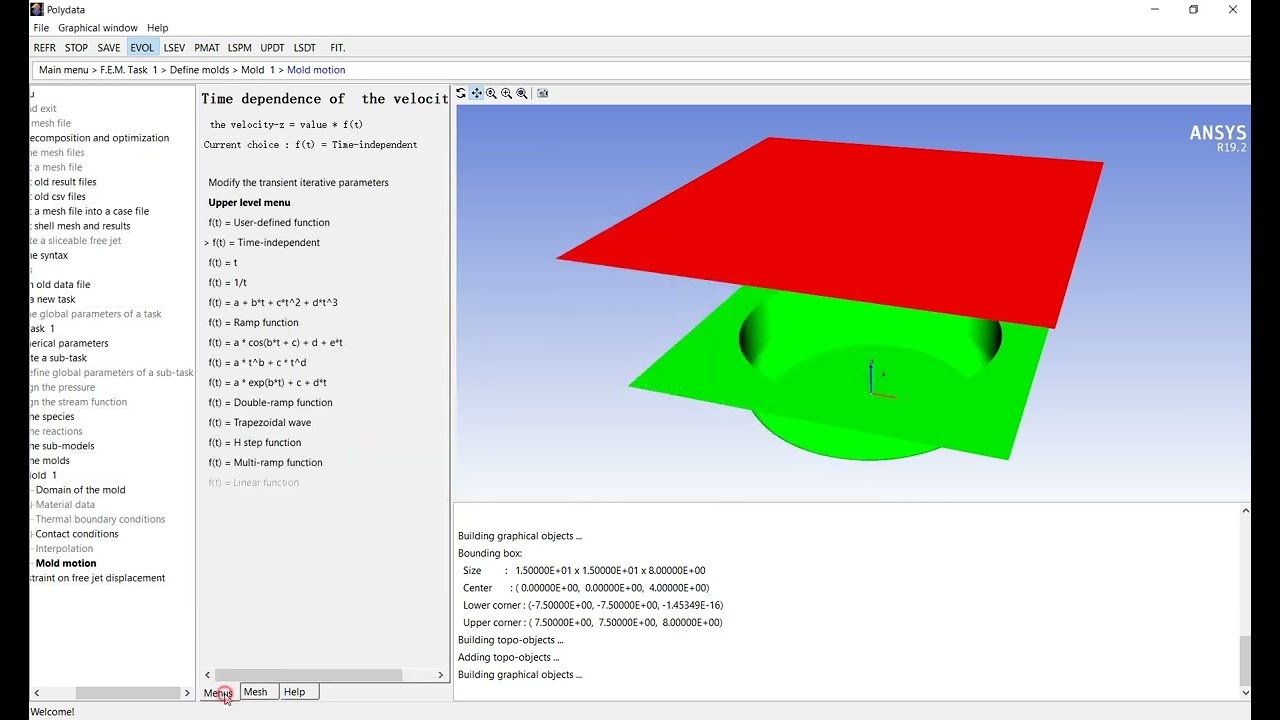Image resolution: width=1280 pixels, height=720 pixels.
Task: Click LSPM toolbar button
Action: [240, 48]
